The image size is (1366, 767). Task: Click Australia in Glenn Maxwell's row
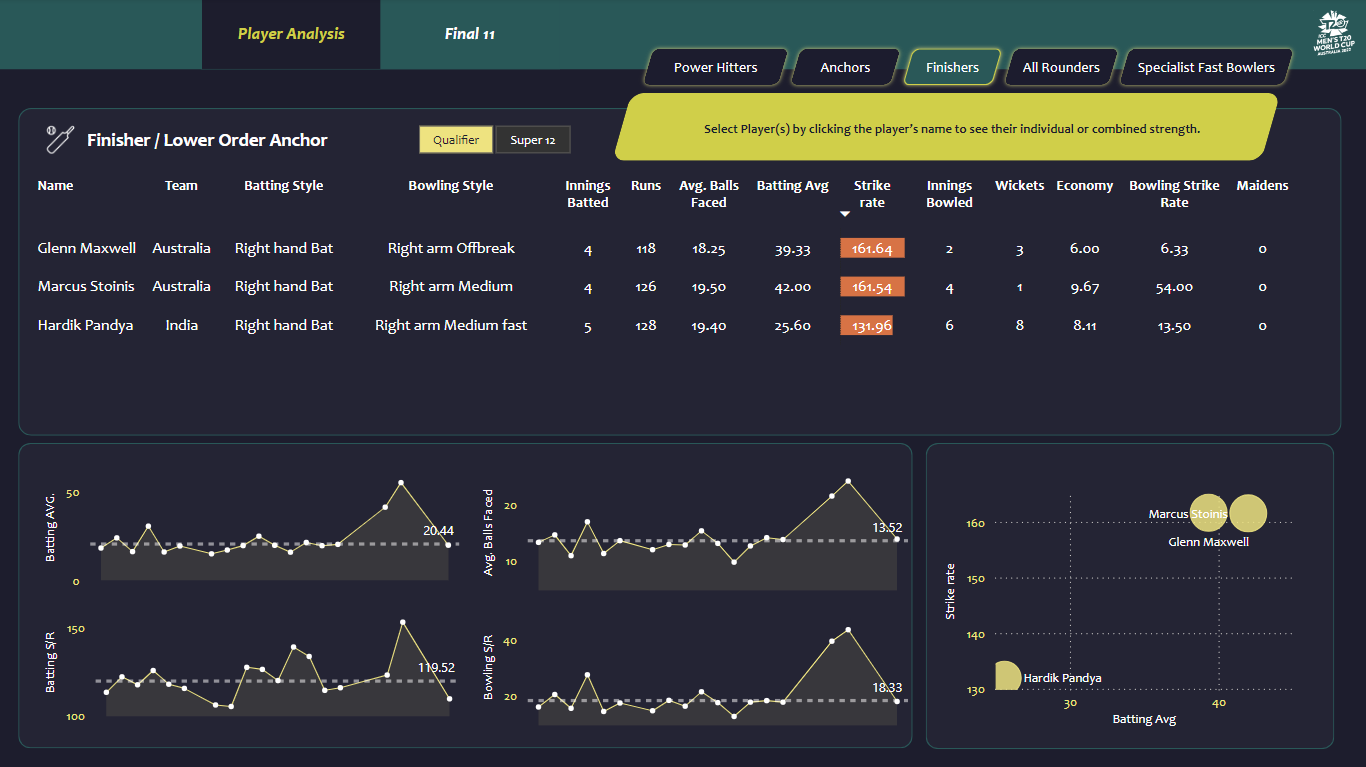[x=182, y=249]
